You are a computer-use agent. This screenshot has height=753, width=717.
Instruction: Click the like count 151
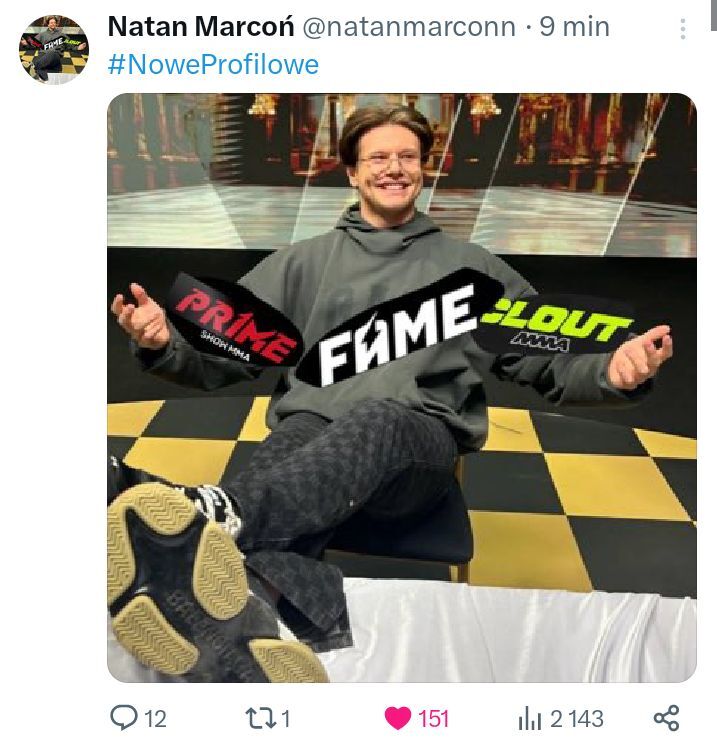[433, 718]
